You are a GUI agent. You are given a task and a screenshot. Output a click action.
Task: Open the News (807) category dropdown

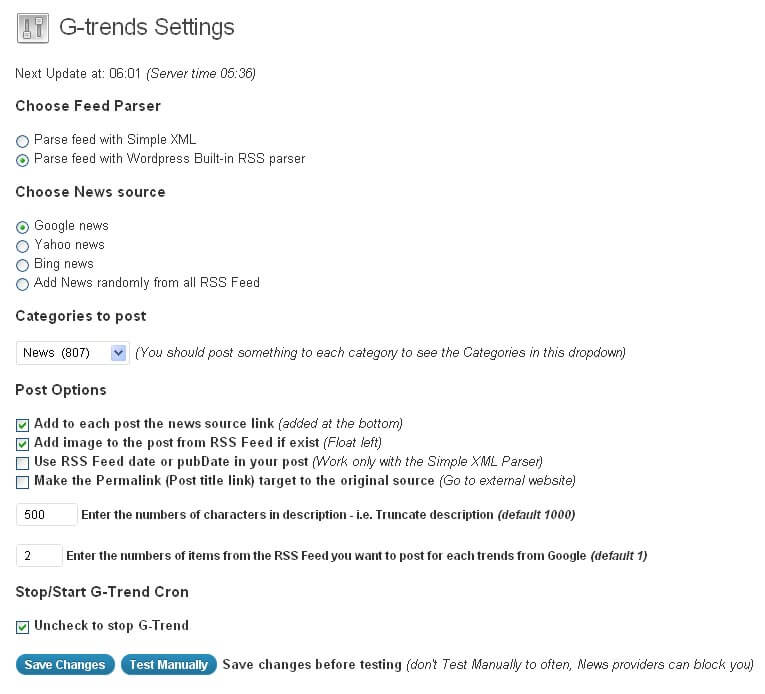pyautogui.click(x=73, y=353)
